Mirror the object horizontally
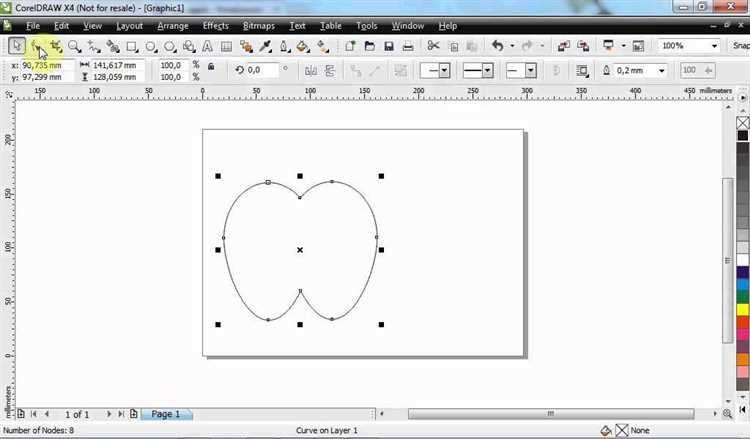Viewport: 750px width, 439px height. point(311,71)
